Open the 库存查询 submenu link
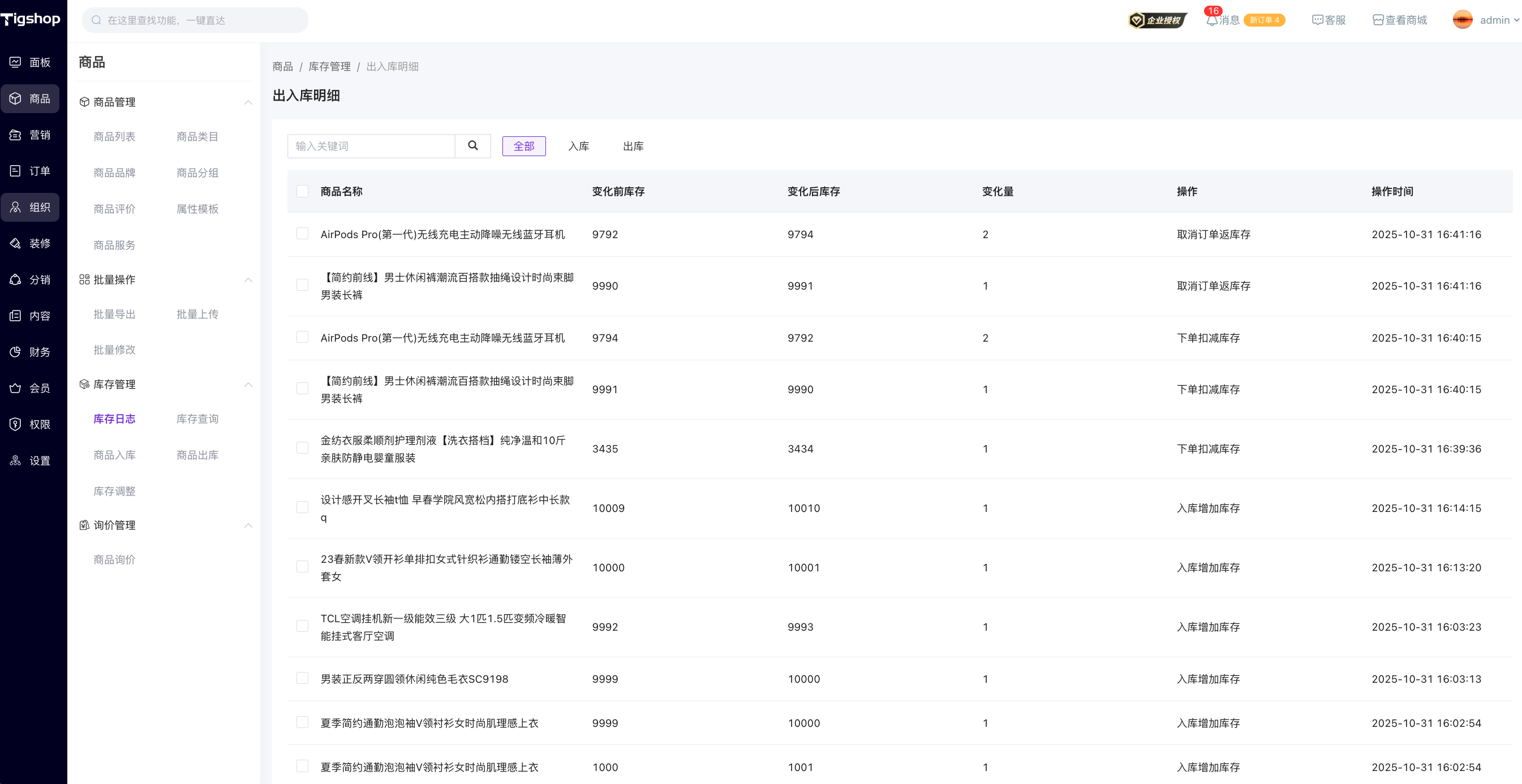1522x784 pixels. 197,419
